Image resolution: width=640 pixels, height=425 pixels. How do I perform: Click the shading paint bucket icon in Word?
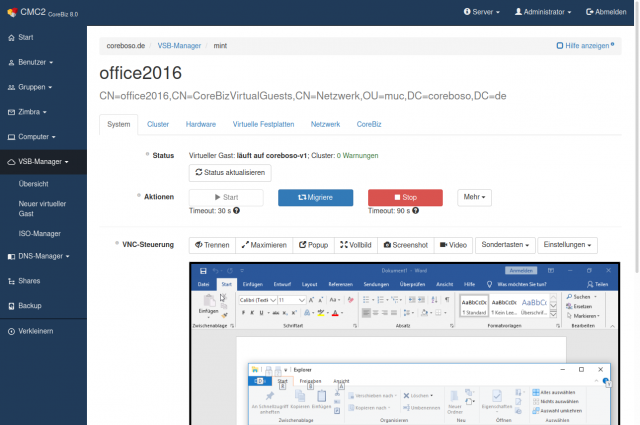point(424,313)
